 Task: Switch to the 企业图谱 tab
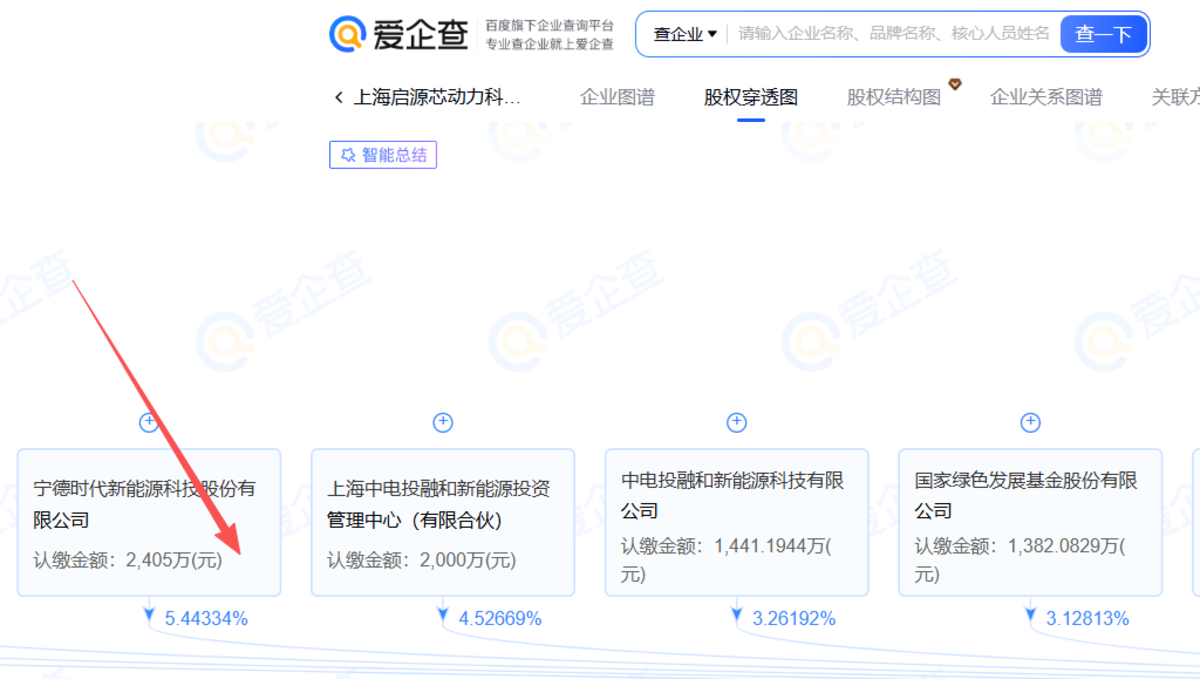[617, 97]
